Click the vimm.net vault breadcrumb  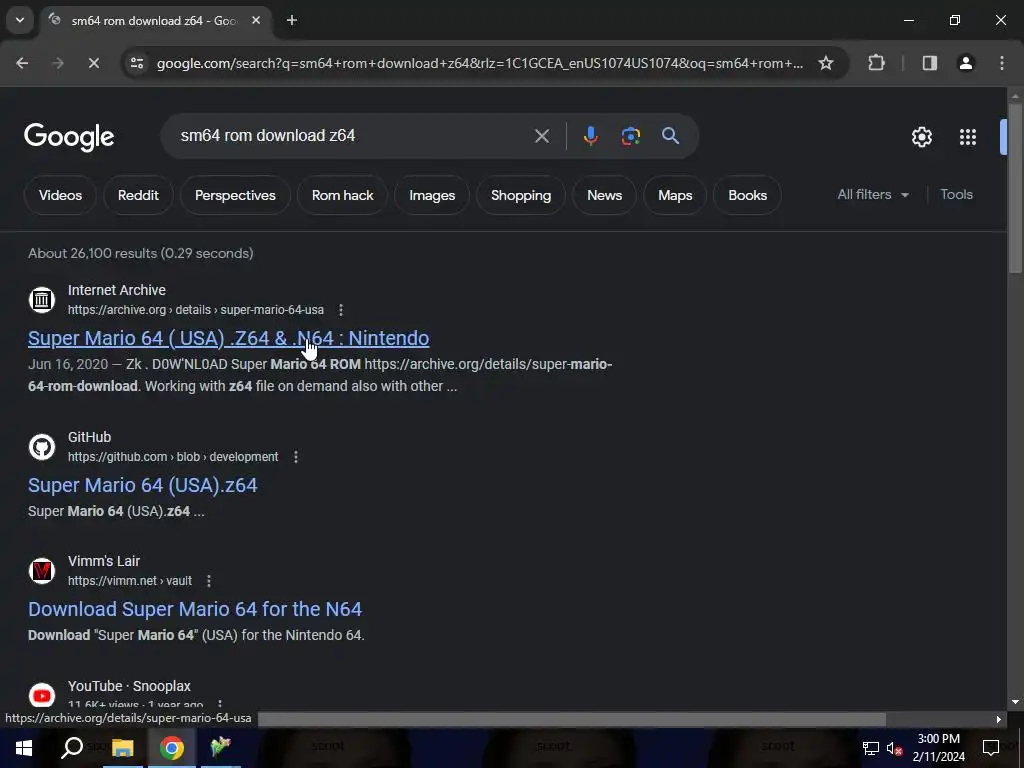(130, 581)
